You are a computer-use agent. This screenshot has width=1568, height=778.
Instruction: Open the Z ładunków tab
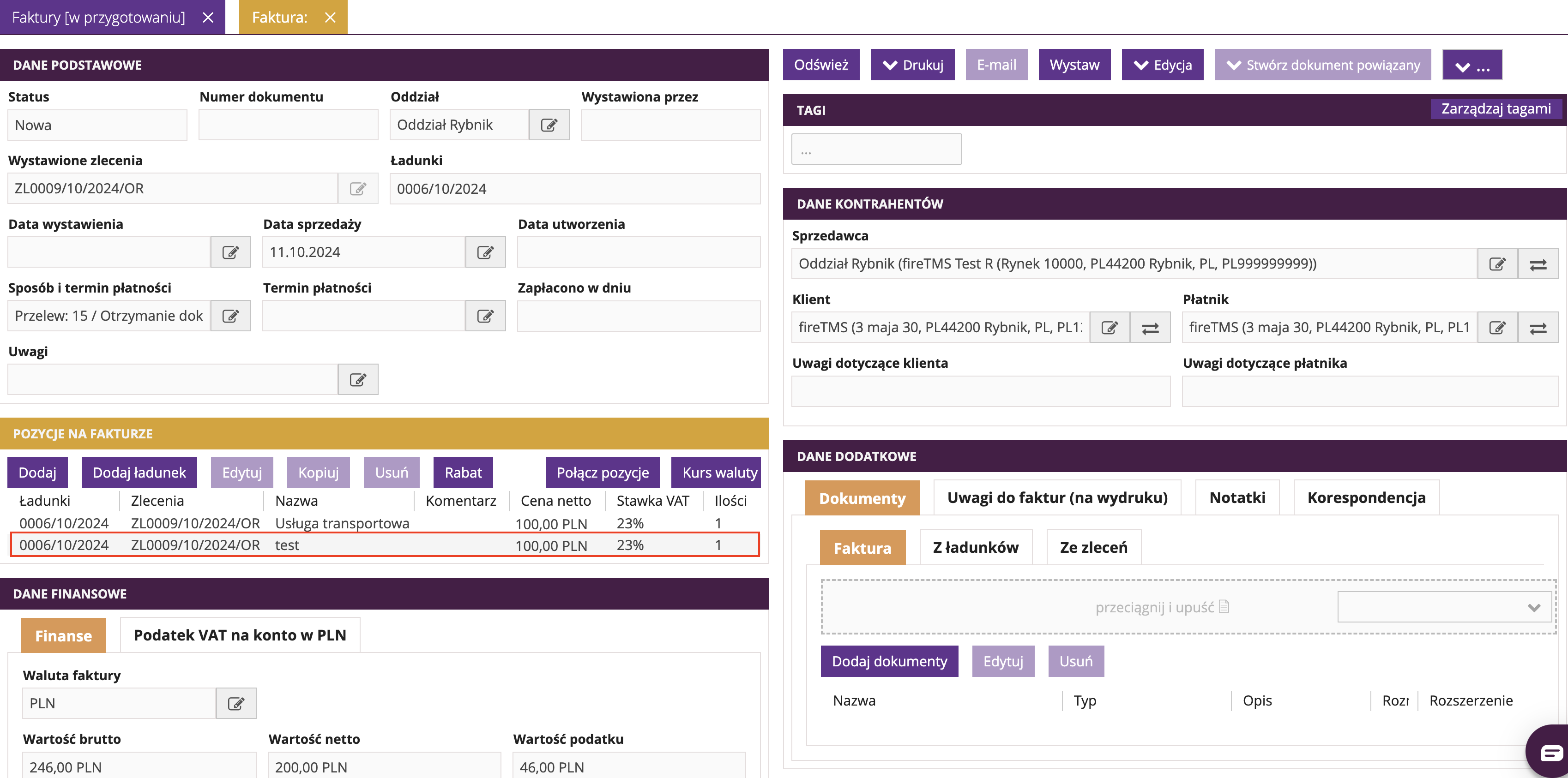tap(975, 547)
